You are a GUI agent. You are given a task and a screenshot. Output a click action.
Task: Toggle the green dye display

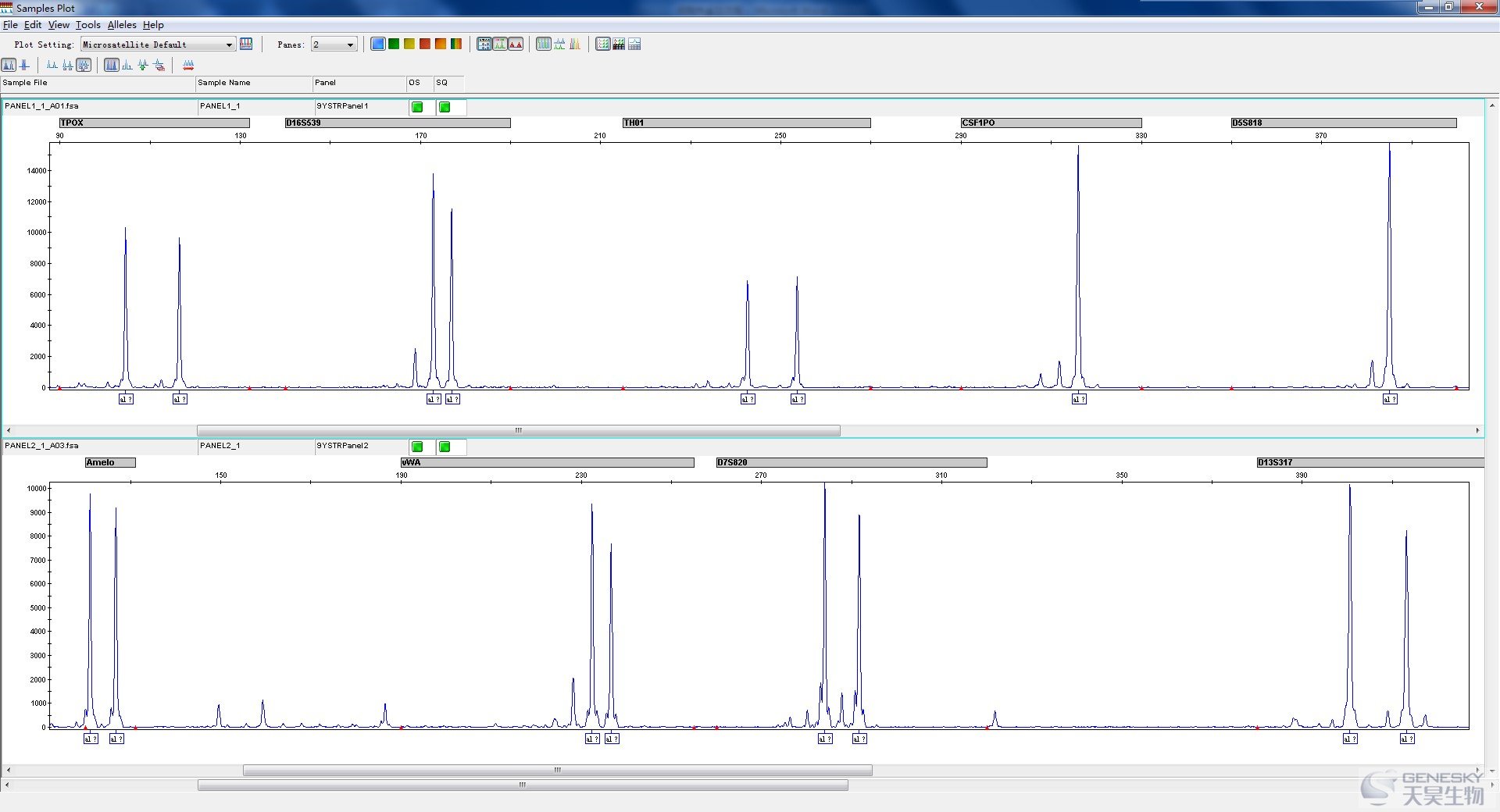pos(394,45)
